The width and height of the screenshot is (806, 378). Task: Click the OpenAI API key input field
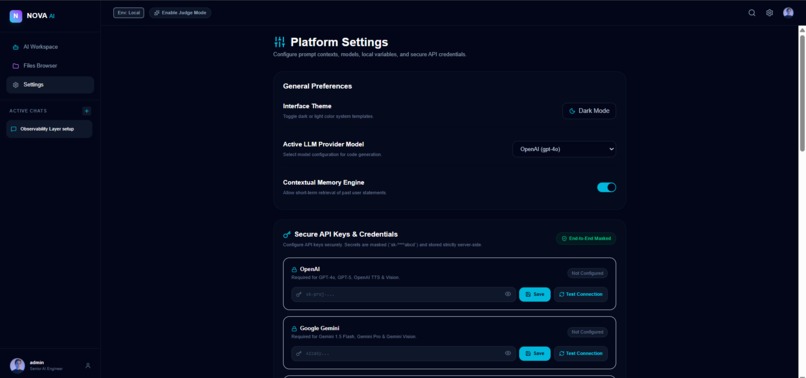click(404, 294)
